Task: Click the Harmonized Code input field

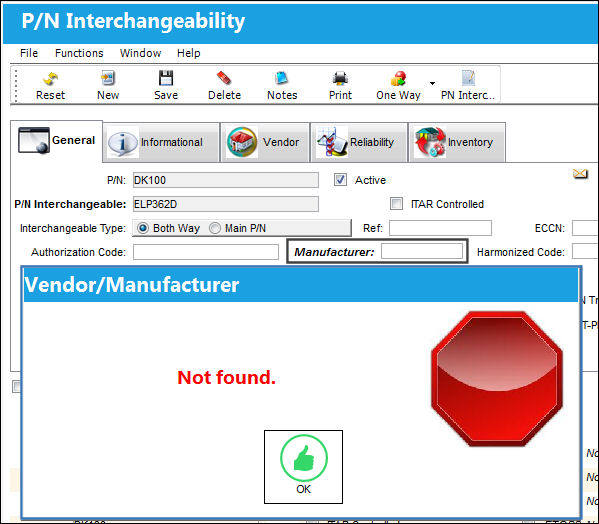Action: [585, 252]
